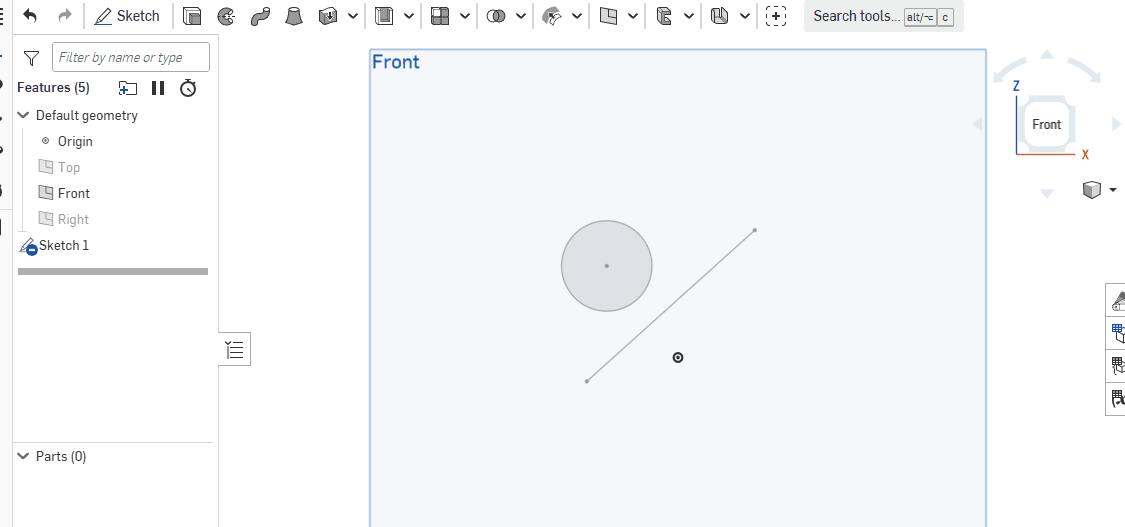Select the Loft tool
This screenshot has height=527, width=1125.
click(293, 16)
